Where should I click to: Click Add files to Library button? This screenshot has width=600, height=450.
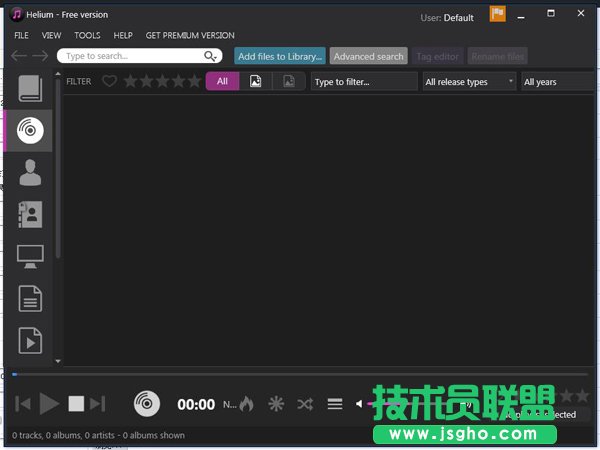tap(280, 56)
